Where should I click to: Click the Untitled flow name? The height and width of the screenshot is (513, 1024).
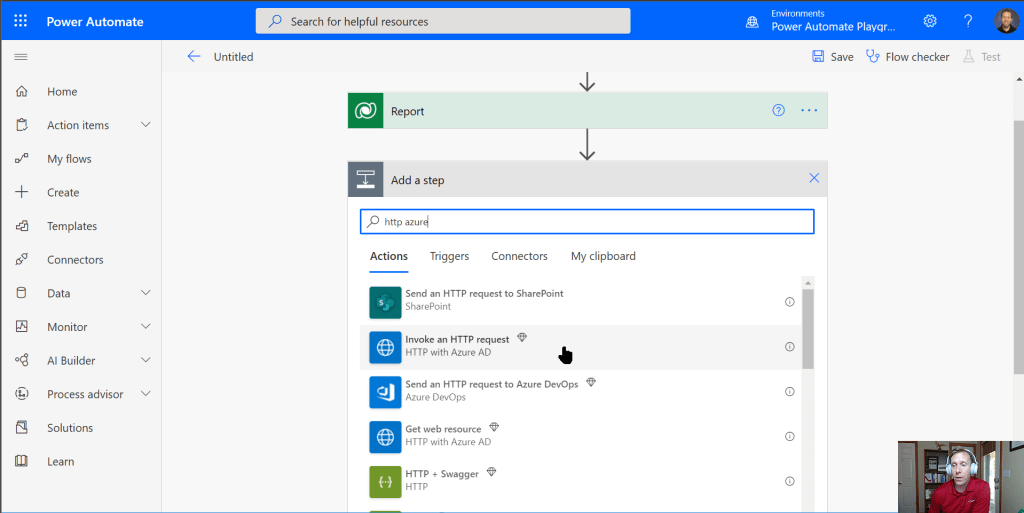(x=233, y=57)
